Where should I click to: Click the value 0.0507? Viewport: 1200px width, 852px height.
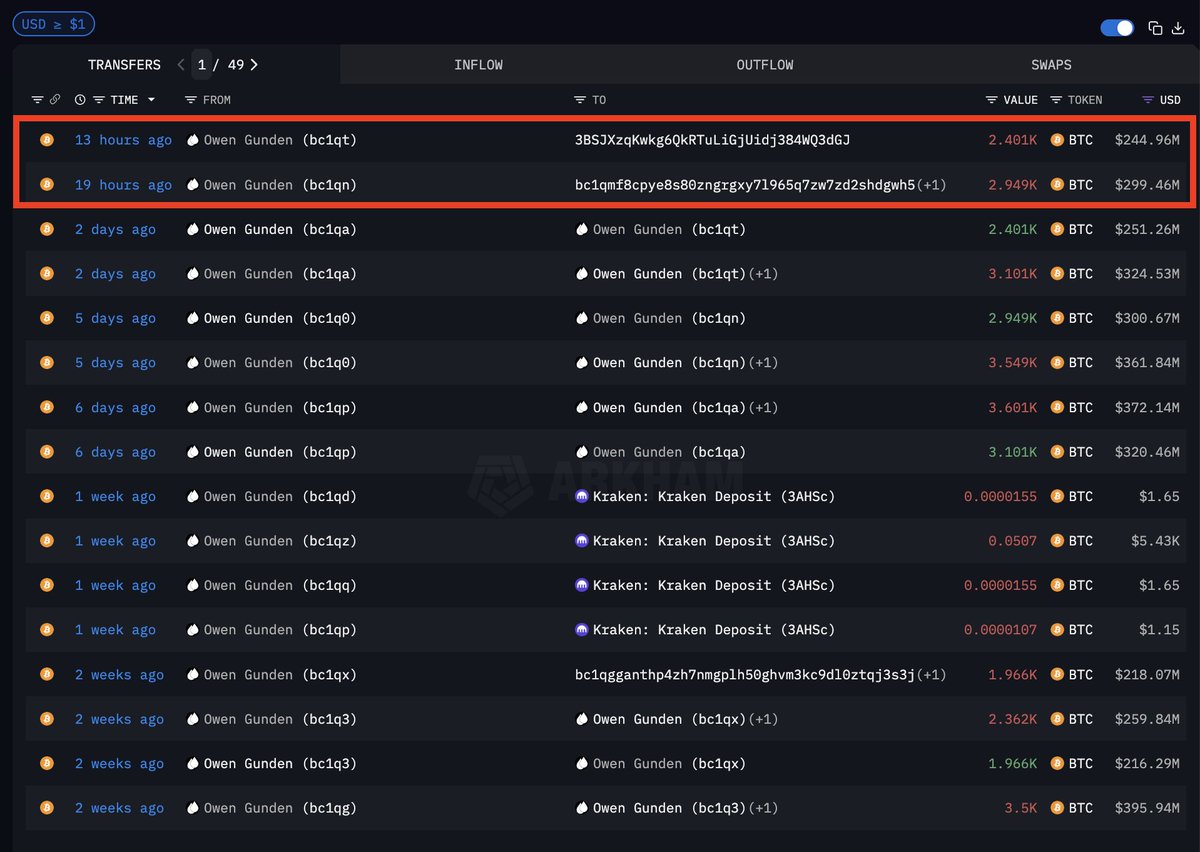click(x=1013, y=541)
